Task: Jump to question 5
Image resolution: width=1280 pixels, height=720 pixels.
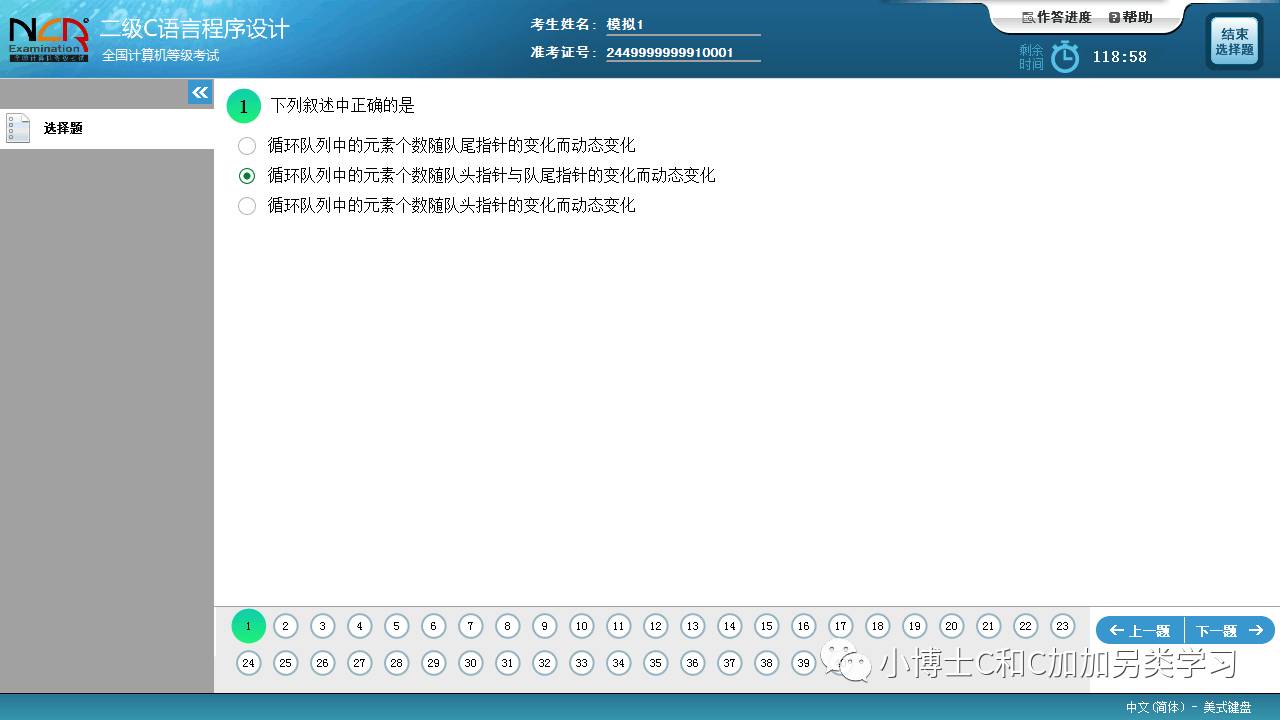Action: coord(396,626)
